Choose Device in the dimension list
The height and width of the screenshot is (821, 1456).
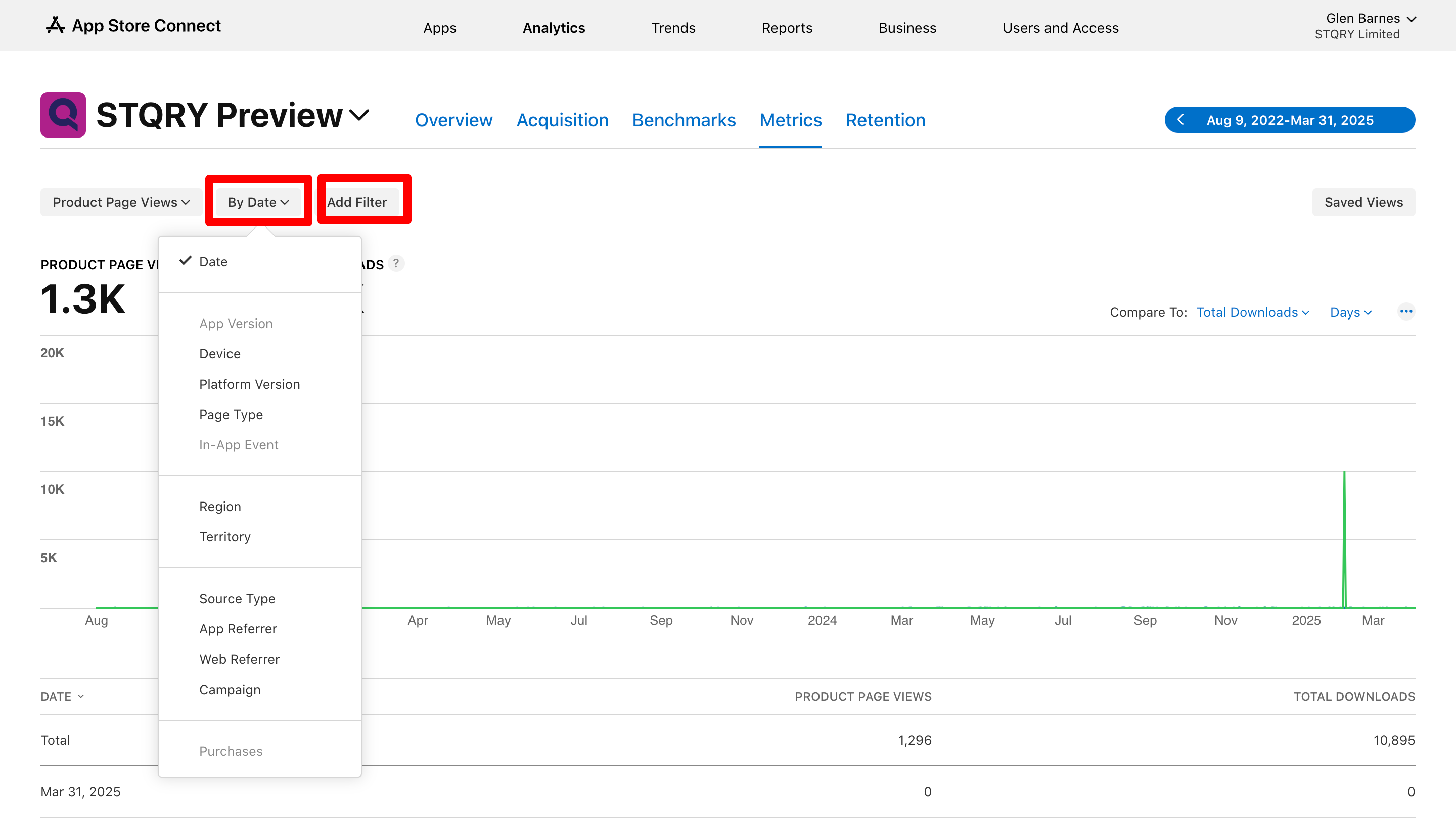coord(219,354)
